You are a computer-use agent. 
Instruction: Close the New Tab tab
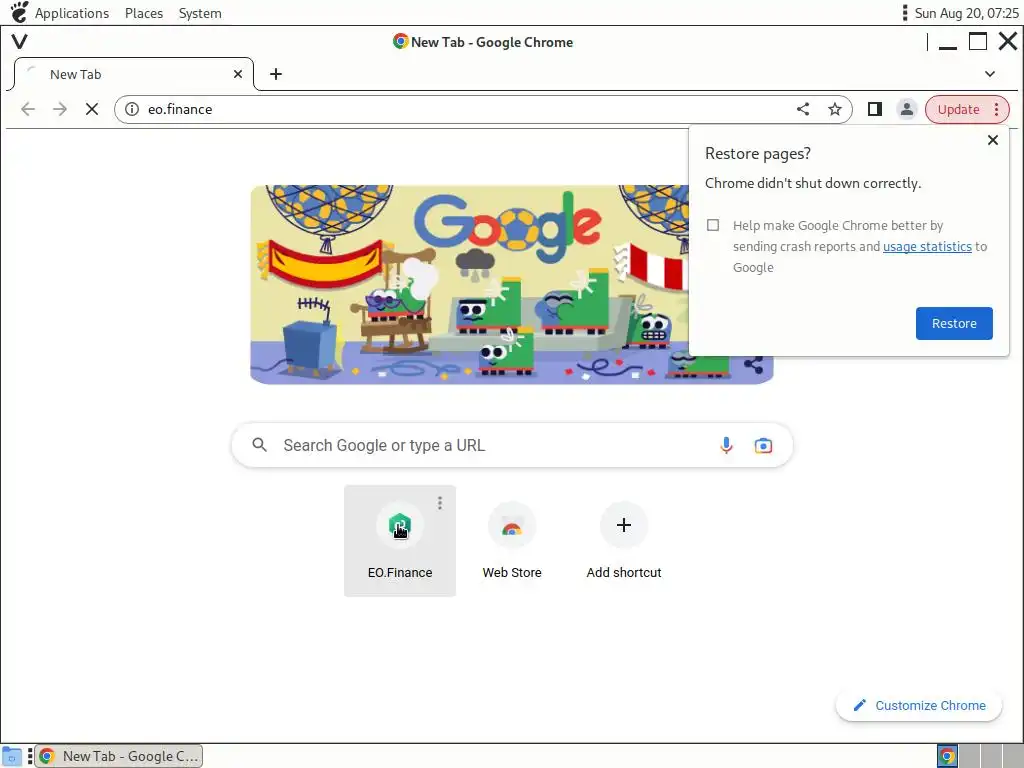(238, 74)
